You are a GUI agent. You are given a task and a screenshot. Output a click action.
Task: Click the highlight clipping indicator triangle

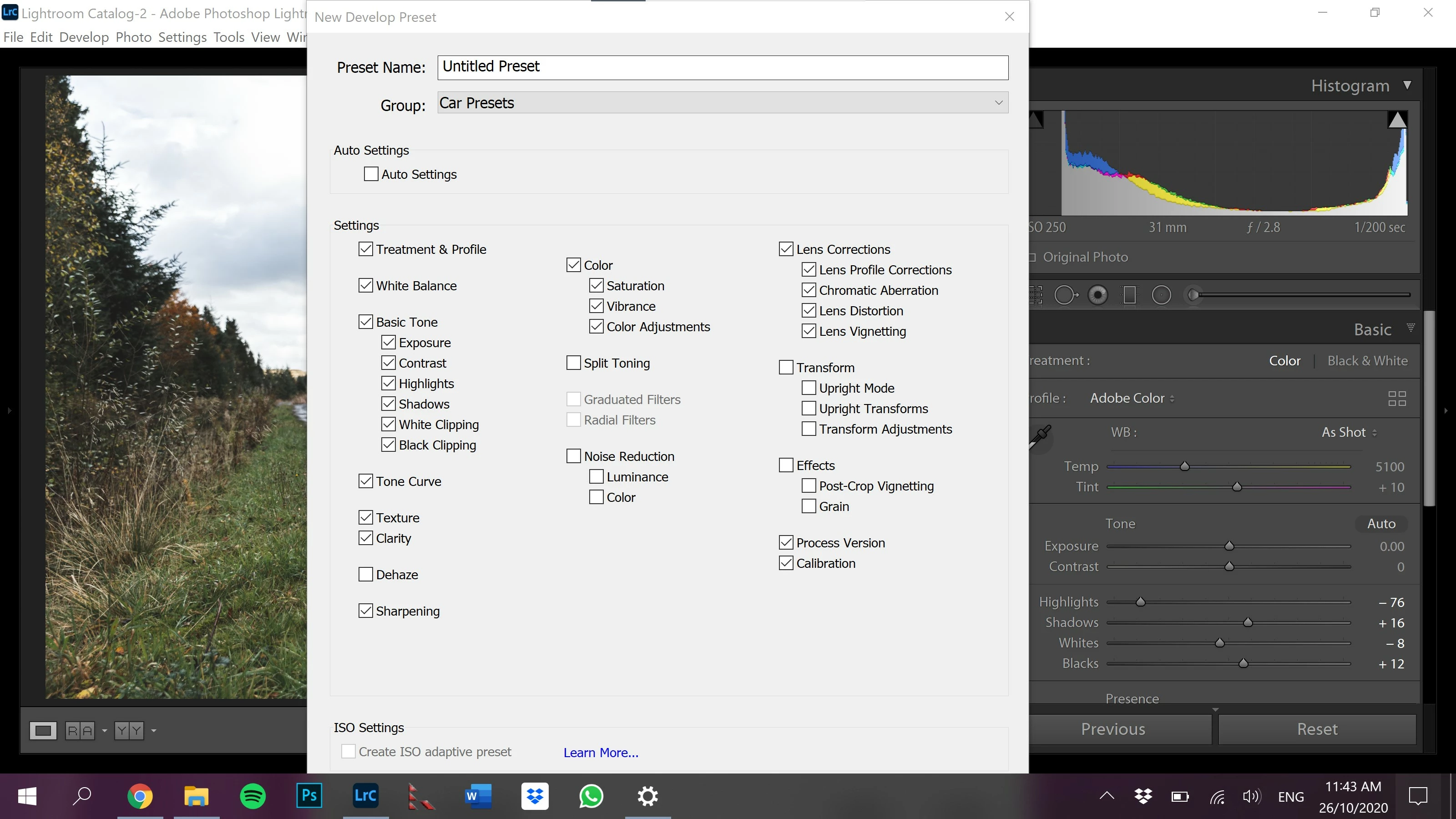coord(1397,120)
